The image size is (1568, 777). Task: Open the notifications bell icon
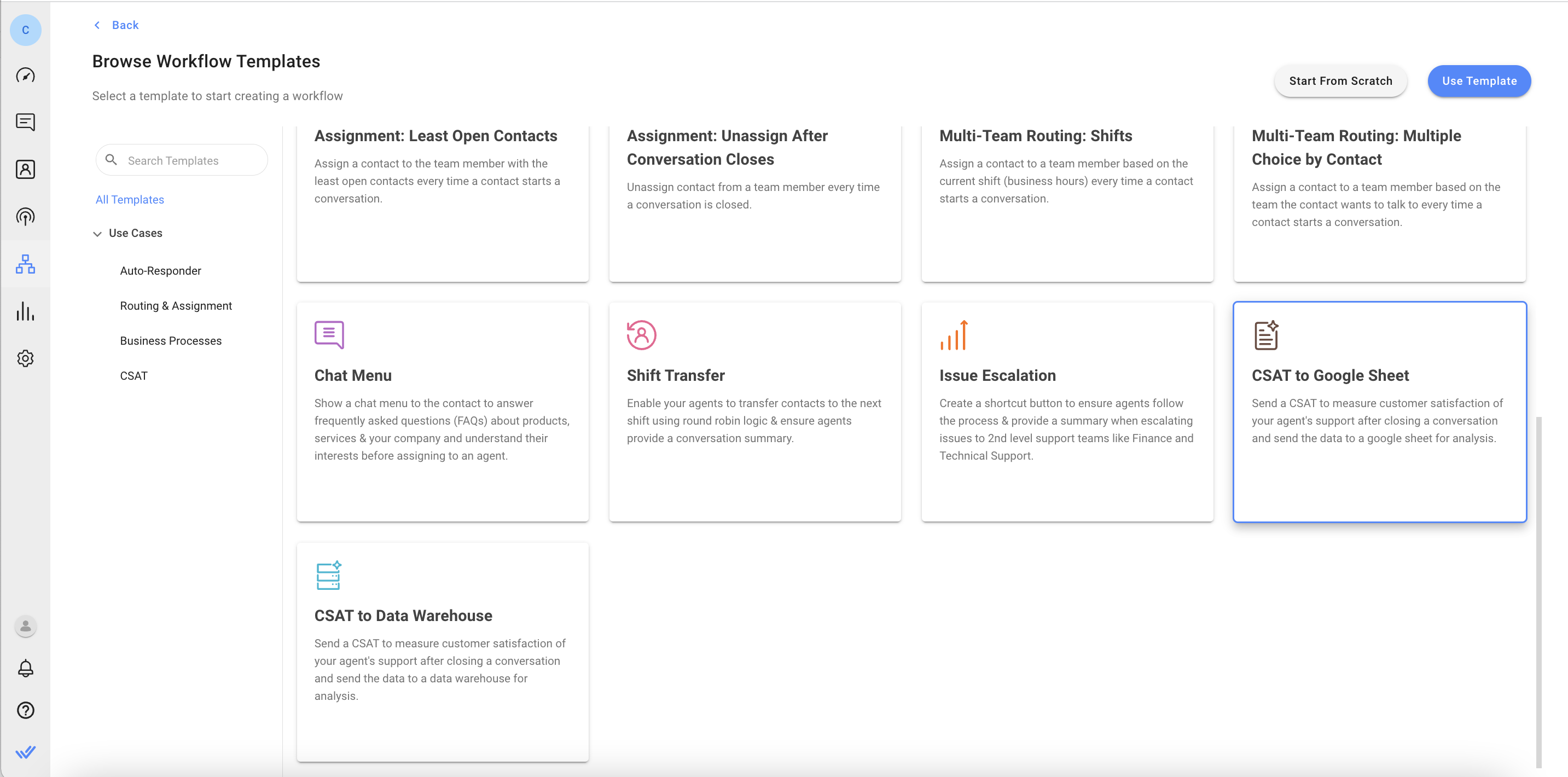point(25,668)
